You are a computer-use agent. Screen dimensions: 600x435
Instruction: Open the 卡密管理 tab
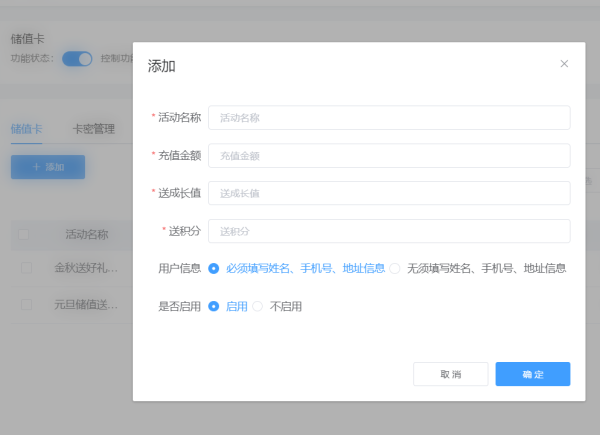(94, 129)
